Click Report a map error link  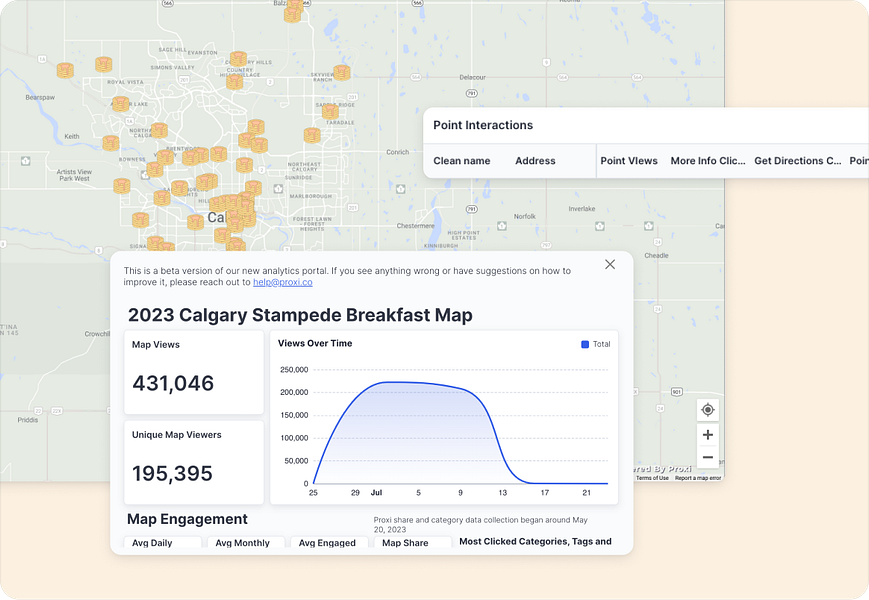tap(698, 478)
